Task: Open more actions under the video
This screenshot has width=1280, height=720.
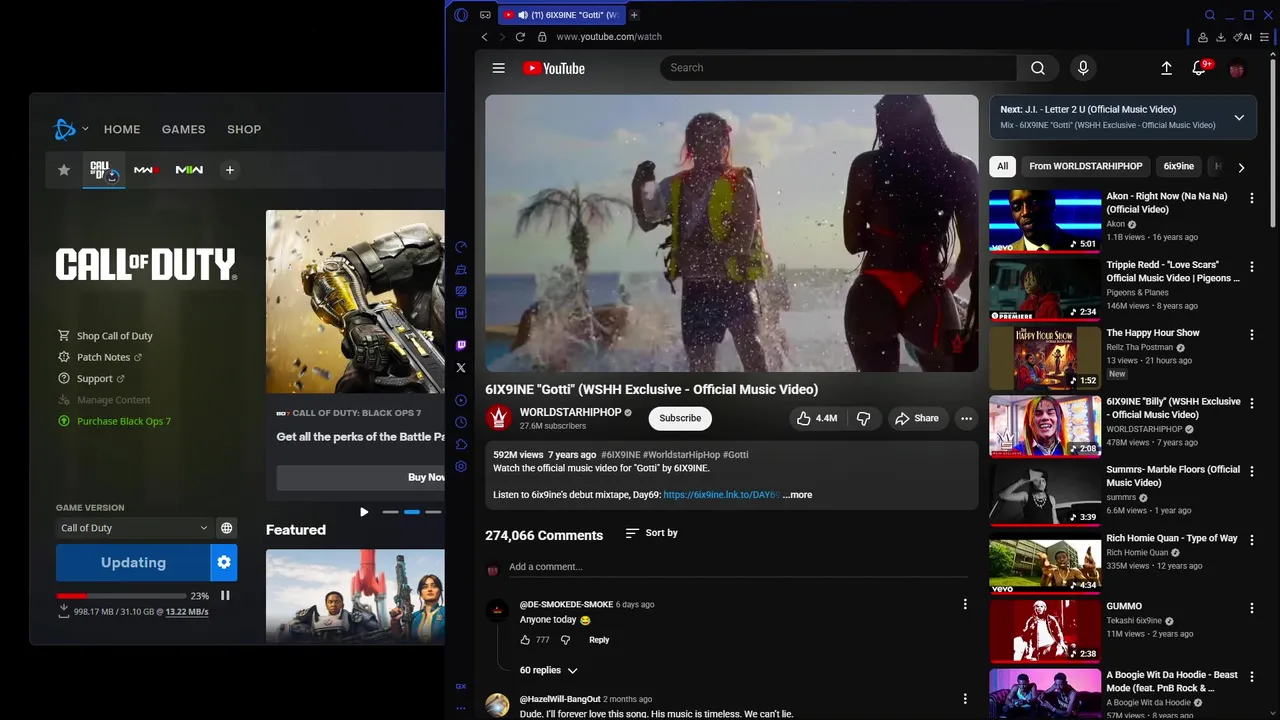Action: click(x=966, y=418)
